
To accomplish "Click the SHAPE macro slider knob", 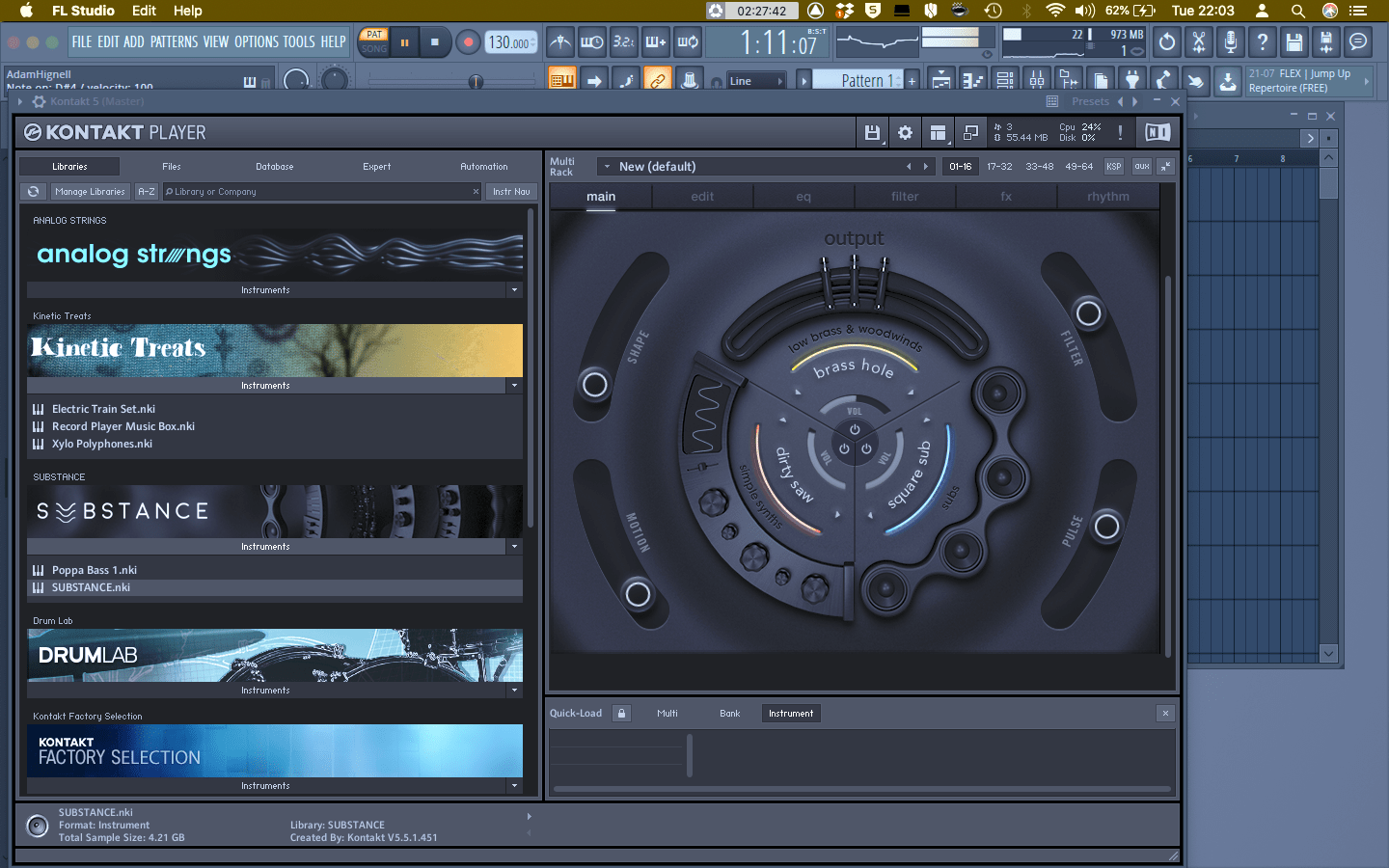I will [595, 385].
